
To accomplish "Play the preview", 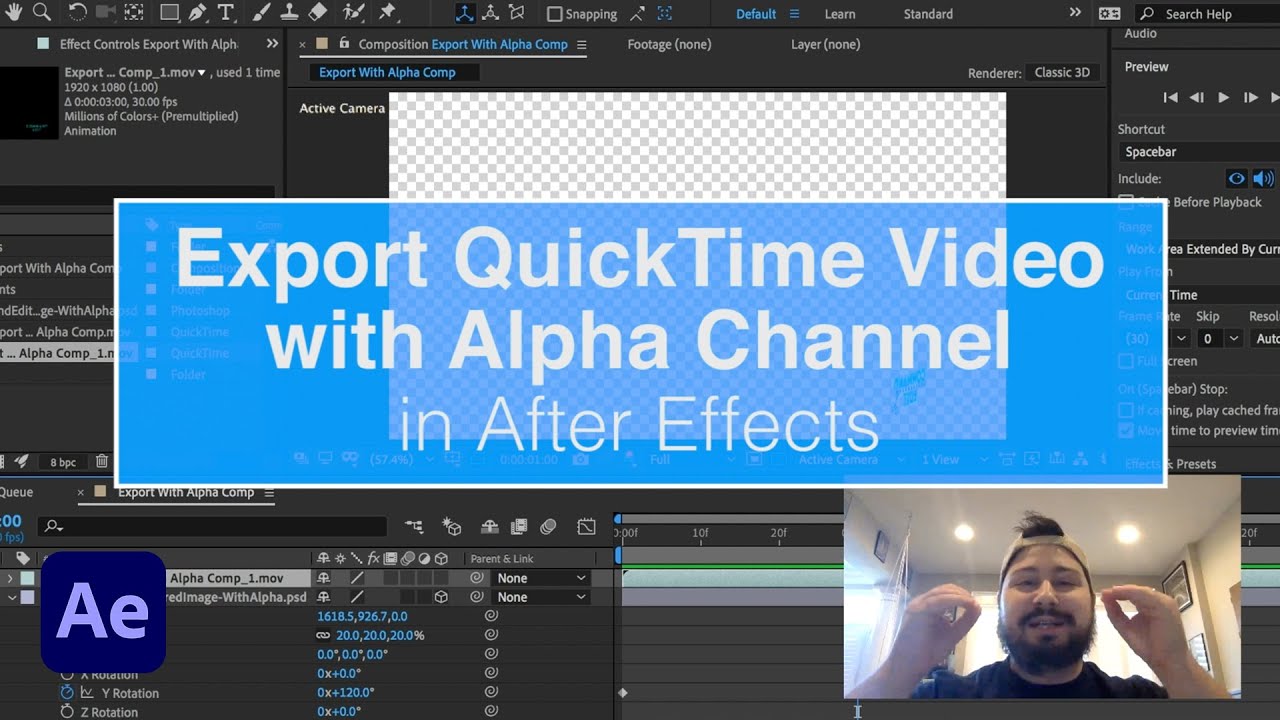I will (1223, 97).
